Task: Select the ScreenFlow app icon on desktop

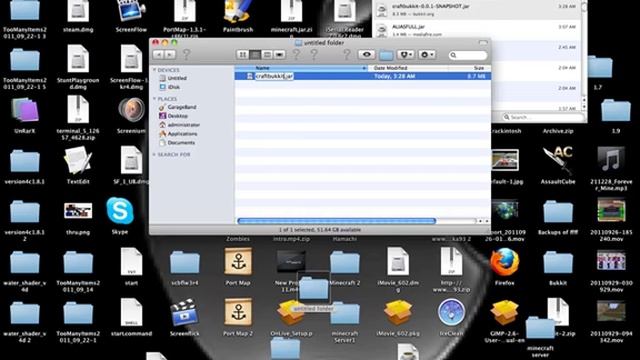Action: 131,11
